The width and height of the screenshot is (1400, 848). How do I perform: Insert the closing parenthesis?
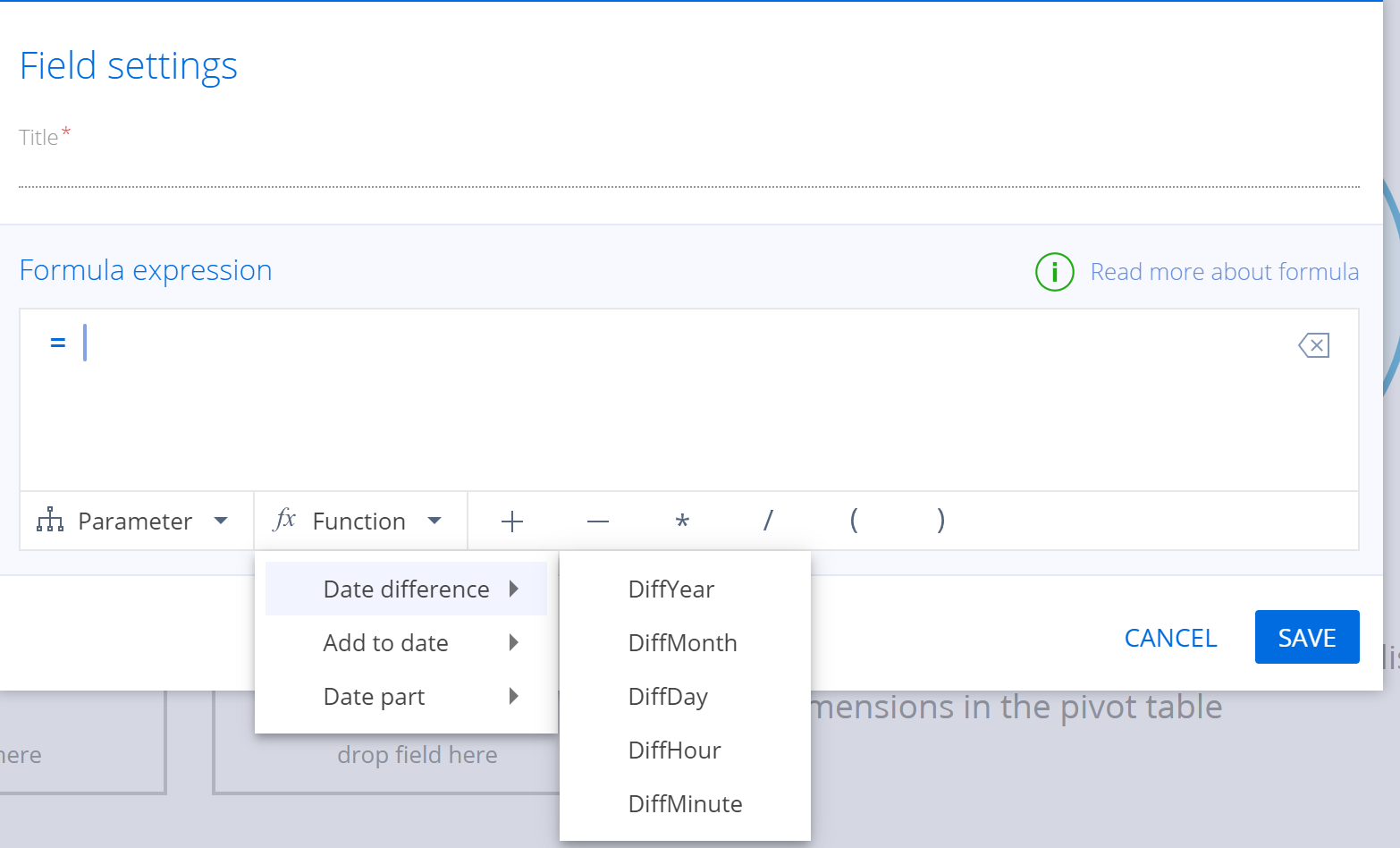point(940,521)
